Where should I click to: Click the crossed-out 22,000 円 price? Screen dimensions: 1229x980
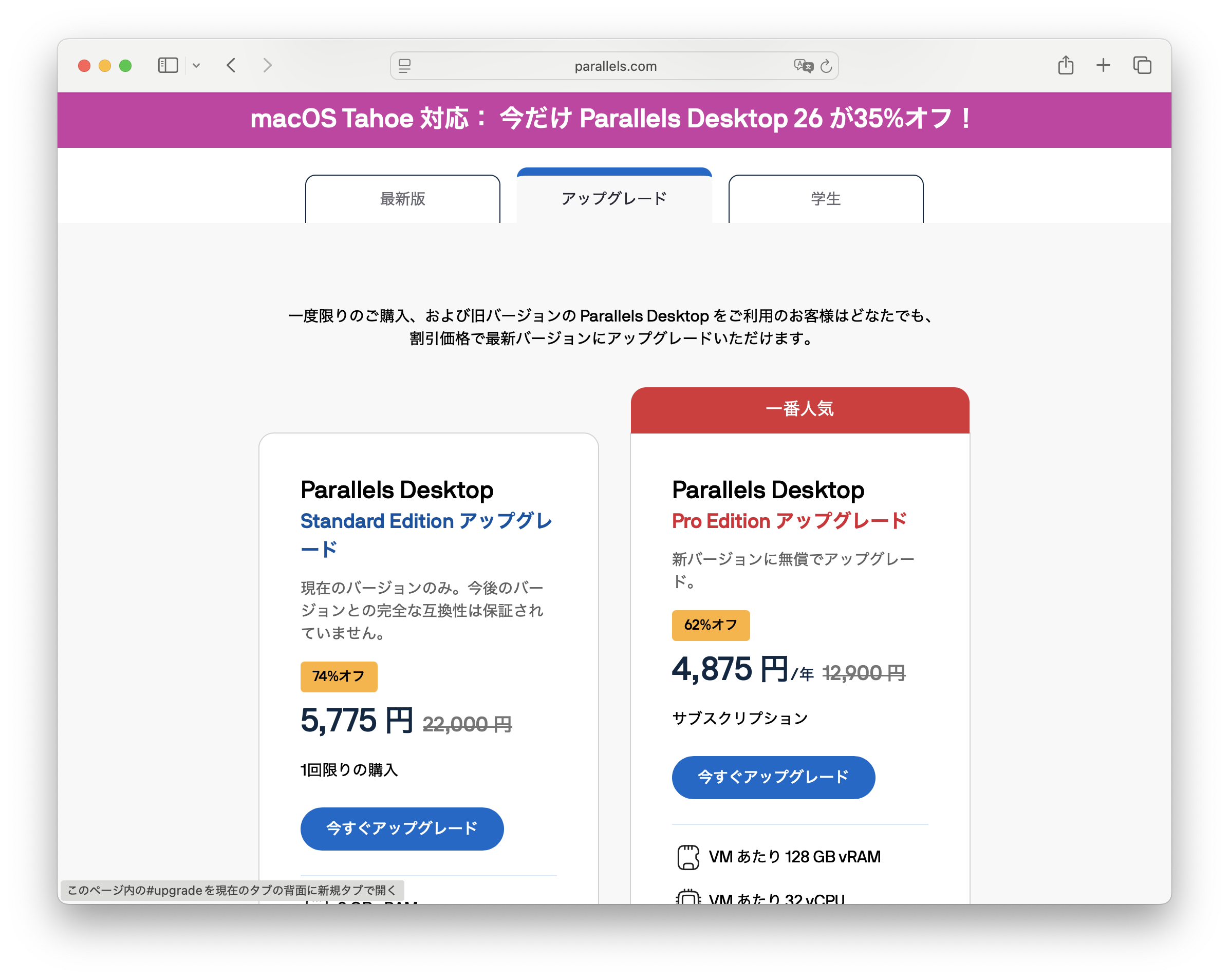point(467,724)
